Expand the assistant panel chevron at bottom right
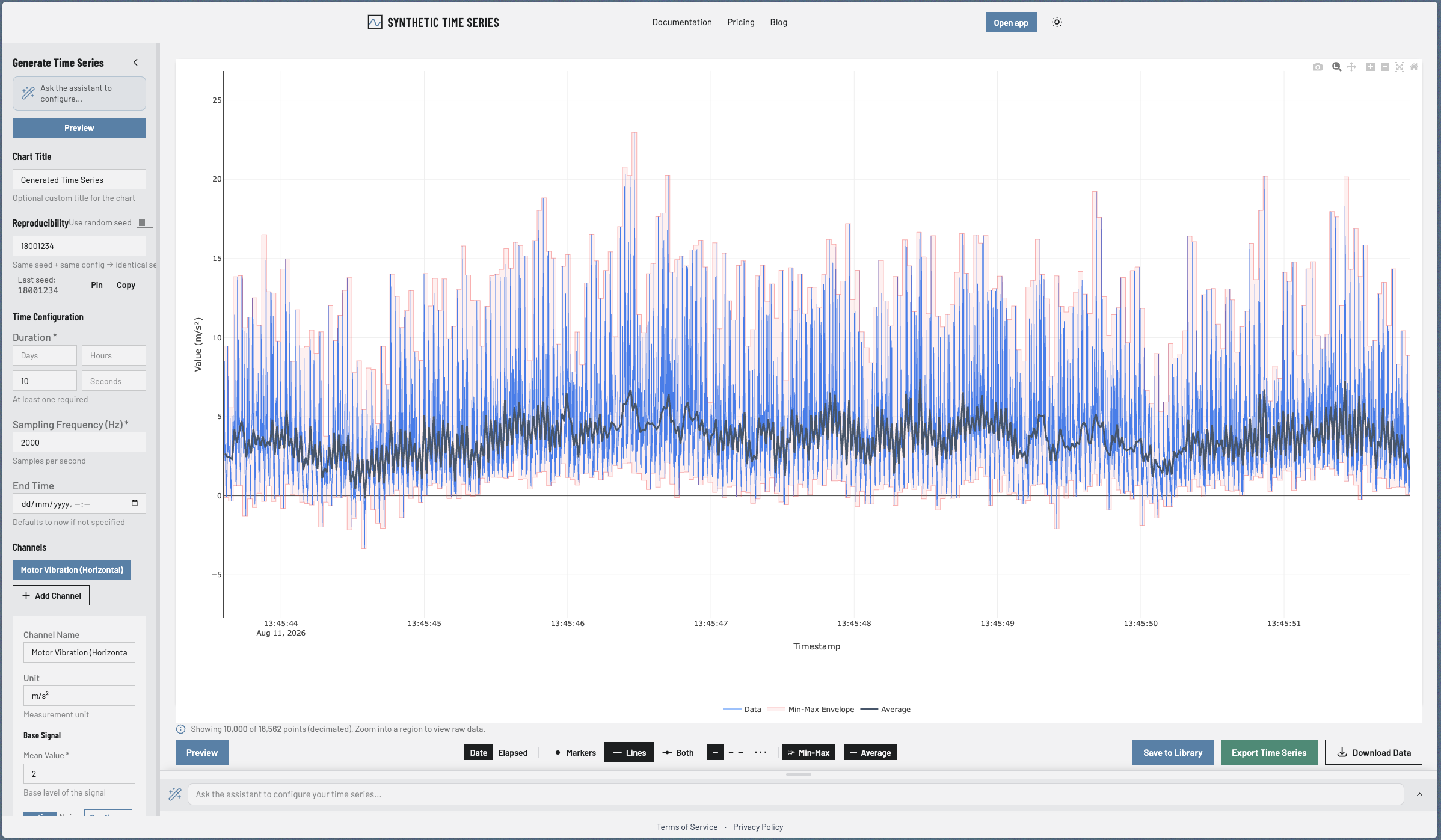 tap(1419, 794)
